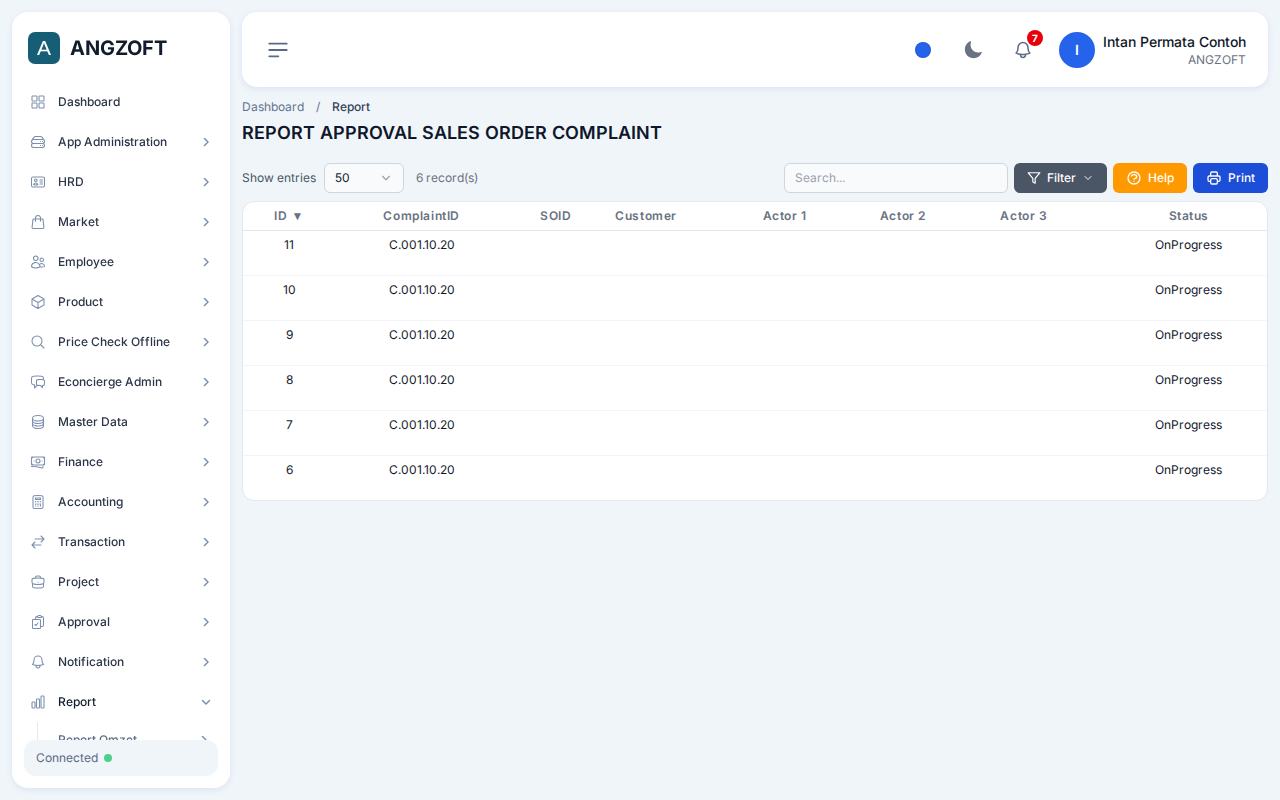Click the 6 record(s) label
The height and width of the screenshot is (800, 1280).
447,178
